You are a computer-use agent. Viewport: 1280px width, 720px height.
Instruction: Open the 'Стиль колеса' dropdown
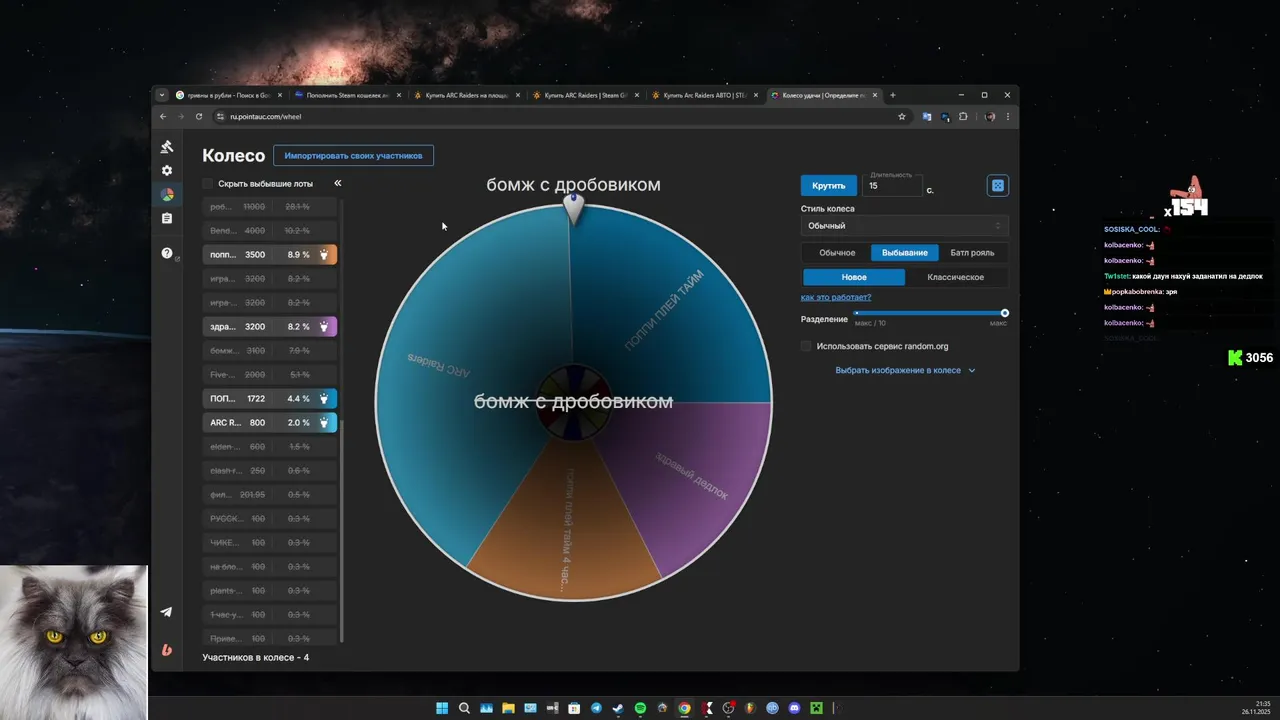point(904,226)
